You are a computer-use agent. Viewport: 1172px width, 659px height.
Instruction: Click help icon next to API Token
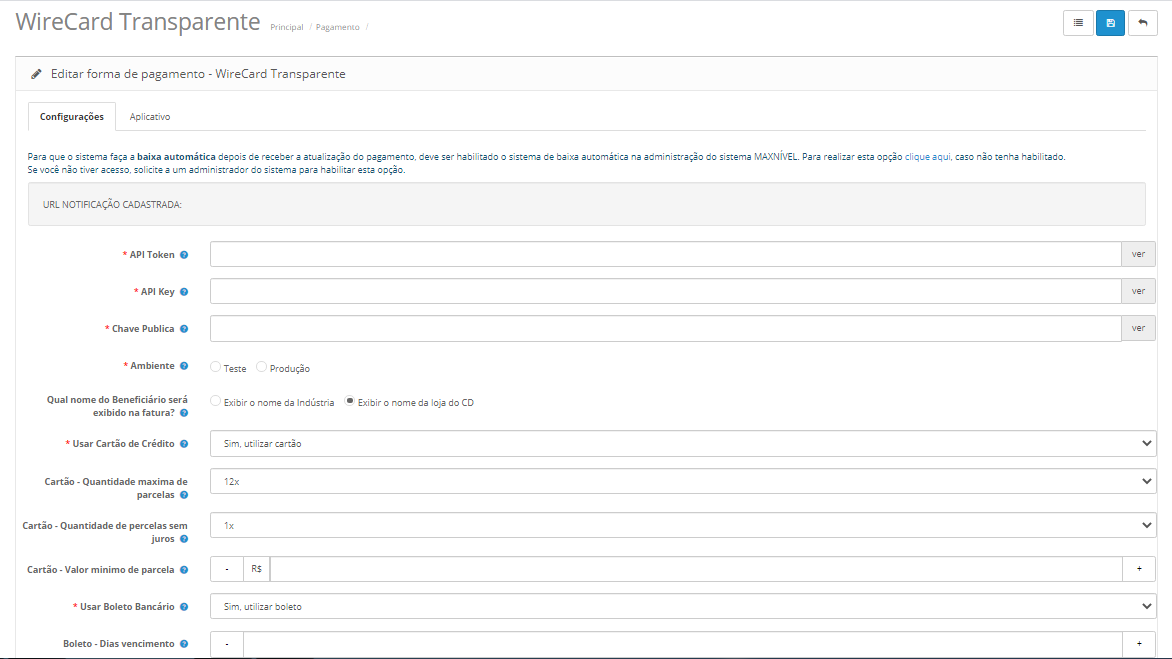pyautogui.click(x=184, y=255)
